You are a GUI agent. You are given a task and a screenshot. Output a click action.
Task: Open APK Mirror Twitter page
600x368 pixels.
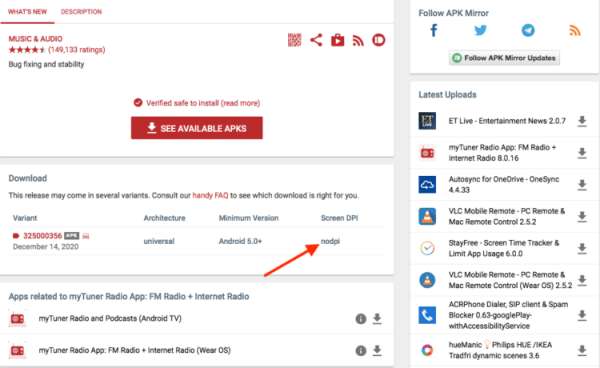point(480,30)
